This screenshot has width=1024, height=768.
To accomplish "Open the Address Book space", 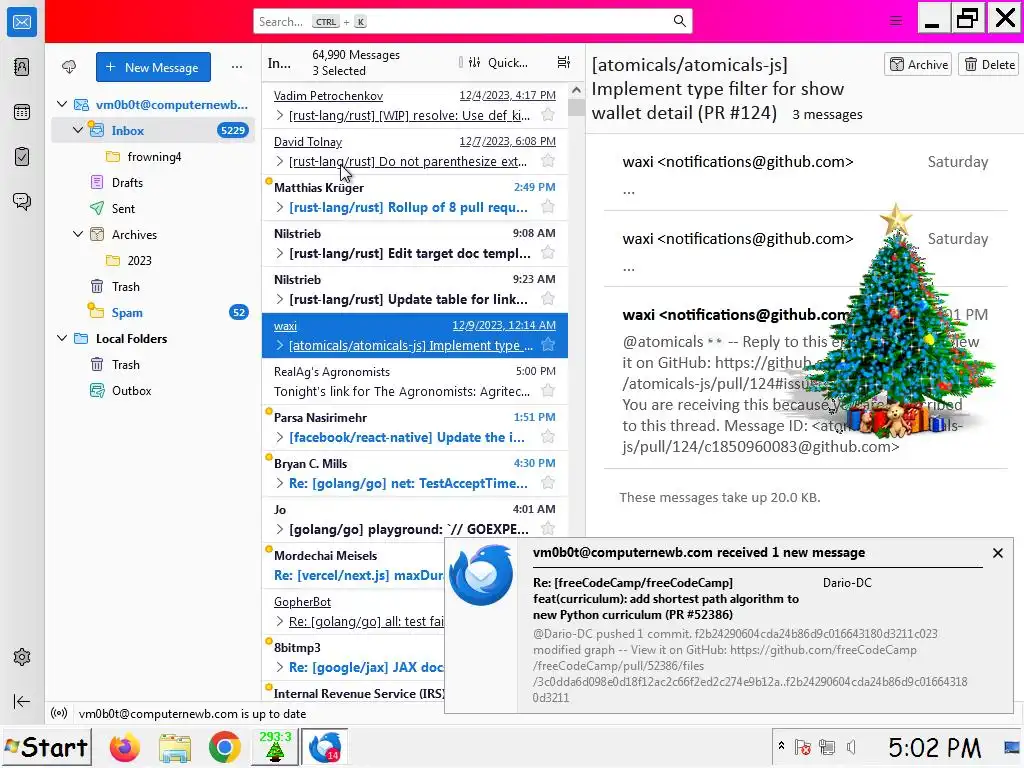I will 22,67.
